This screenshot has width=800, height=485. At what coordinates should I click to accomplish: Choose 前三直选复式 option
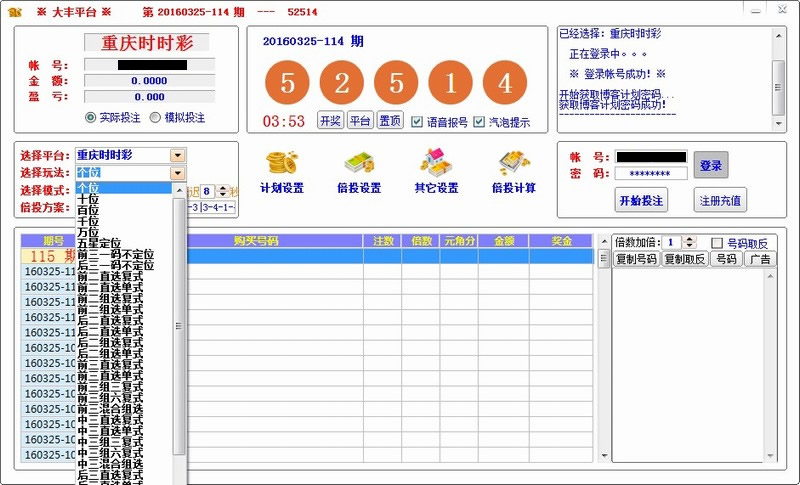coord(124,365)
